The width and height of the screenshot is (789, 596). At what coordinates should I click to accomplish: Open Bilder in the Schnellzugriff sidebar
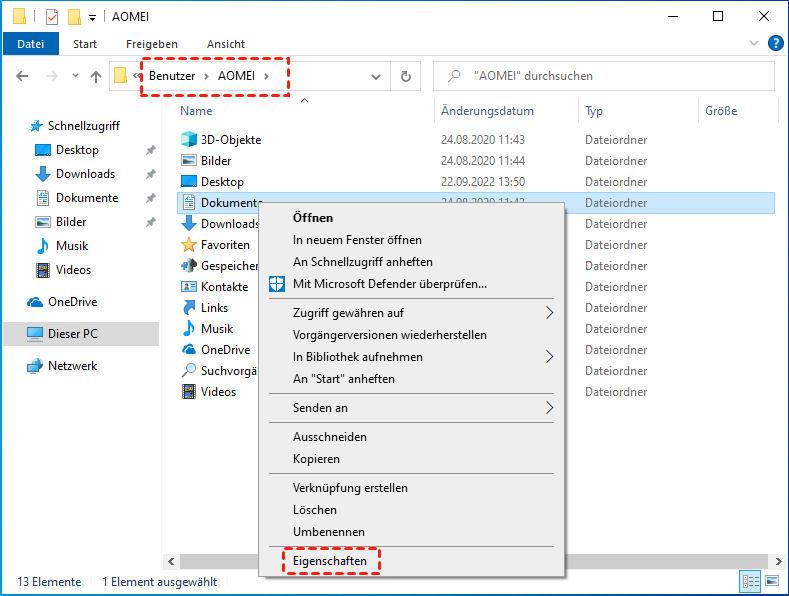coord(60,222)
